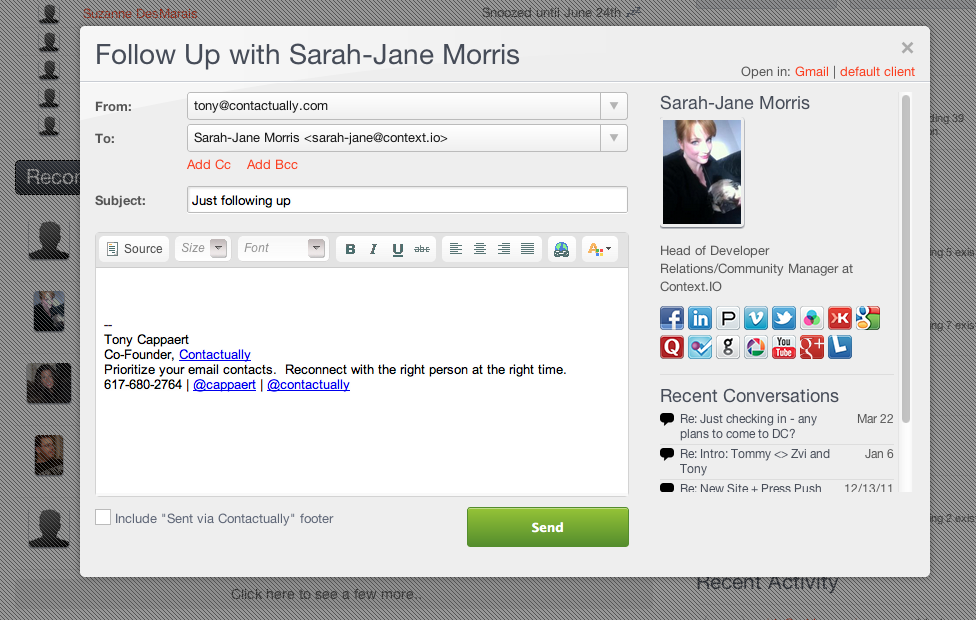The width and height of the screenshot is (976, 620).
Task: Click inside the From address field
Action: (393, 106)
